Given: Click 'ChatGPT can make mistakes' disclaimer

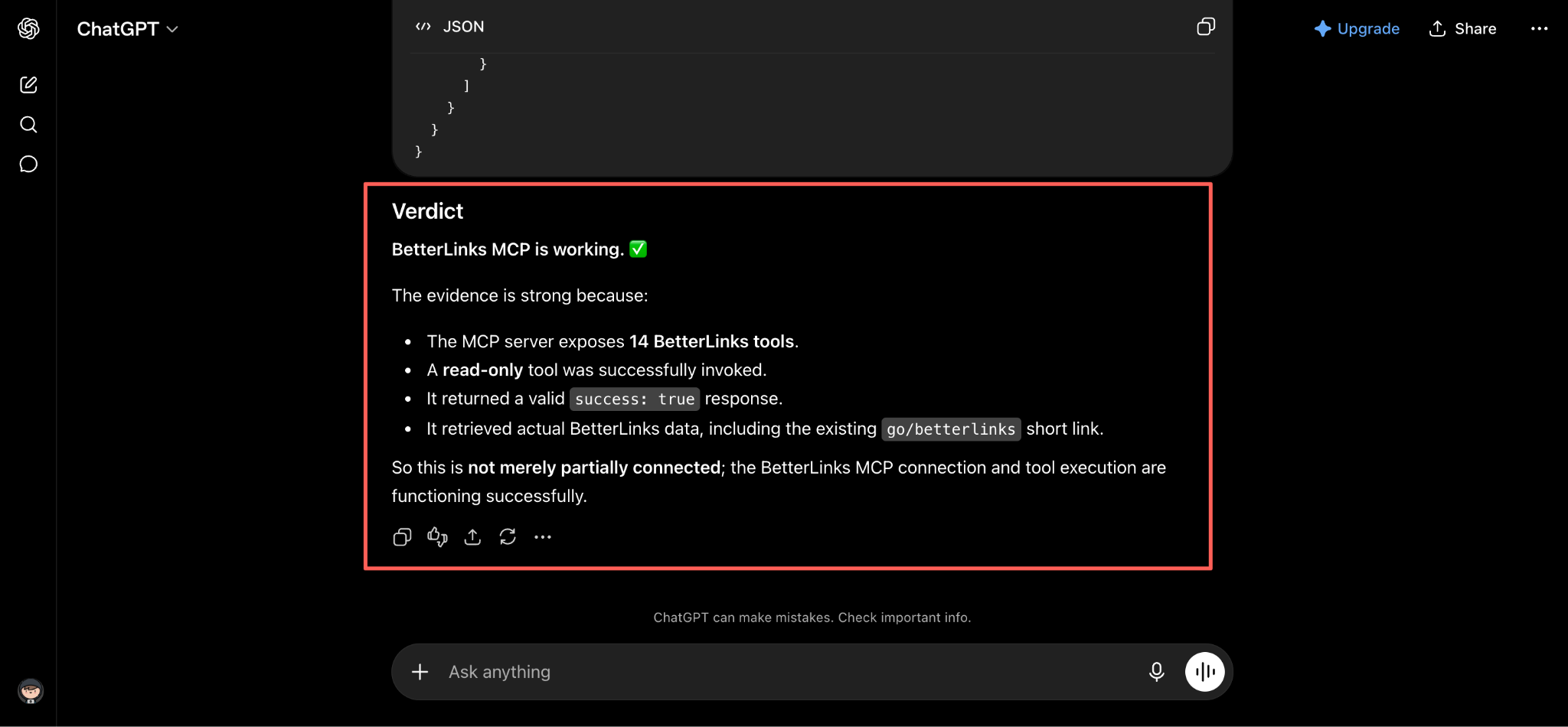Looking at the screenshot, I should [812, 618].
